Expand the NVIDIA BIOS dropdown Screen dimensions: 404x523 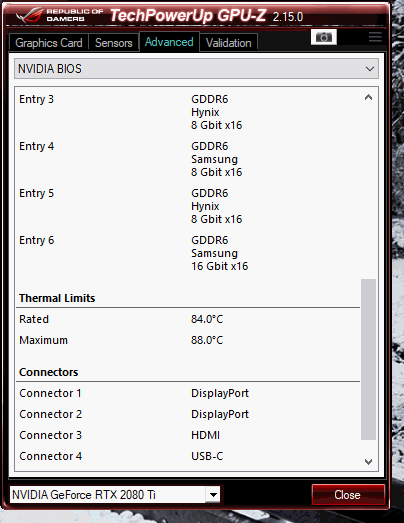[196, 69]
